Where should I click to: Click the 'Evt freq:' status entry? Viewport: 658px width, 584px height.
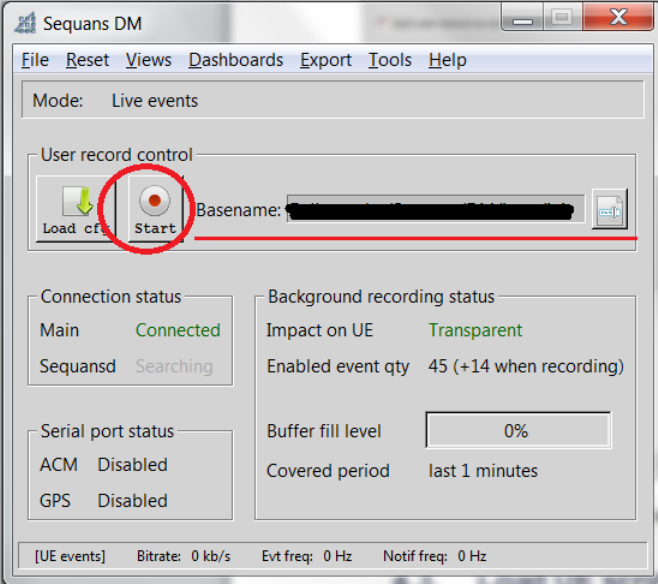287,556
